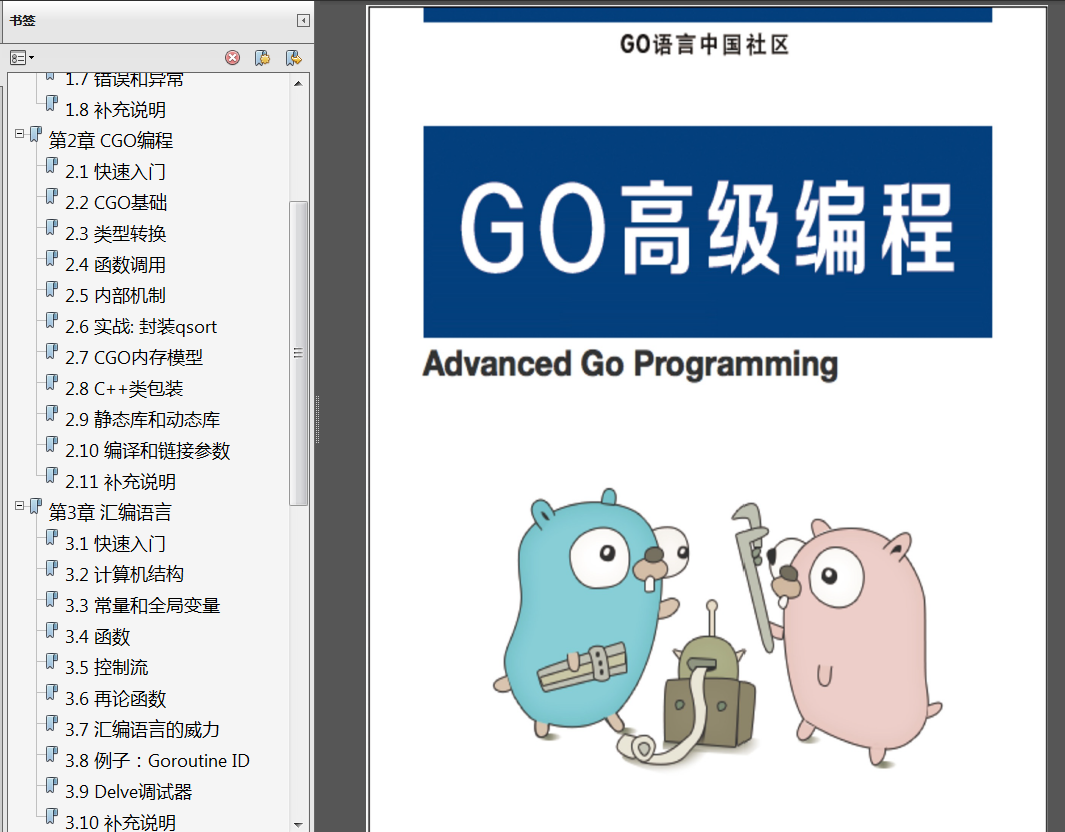
Task: Open bookmark 3.1 快速入门
Action: coord(115,544)
